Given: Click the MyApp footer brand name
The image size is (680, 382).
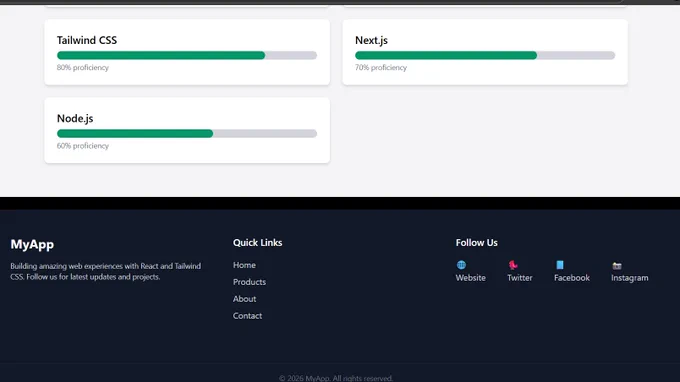Looking at the screenshot, I should point(32,244).
